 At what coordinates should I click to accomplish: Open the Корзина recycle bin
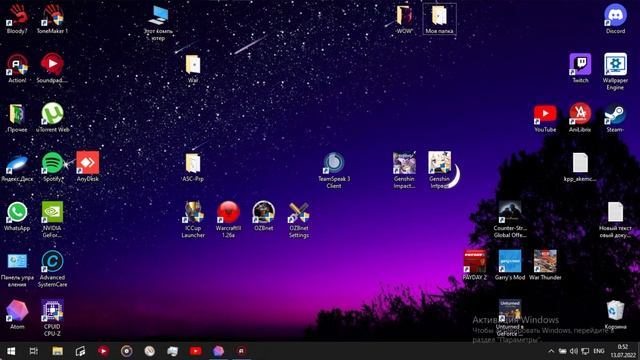pos(615,314)
